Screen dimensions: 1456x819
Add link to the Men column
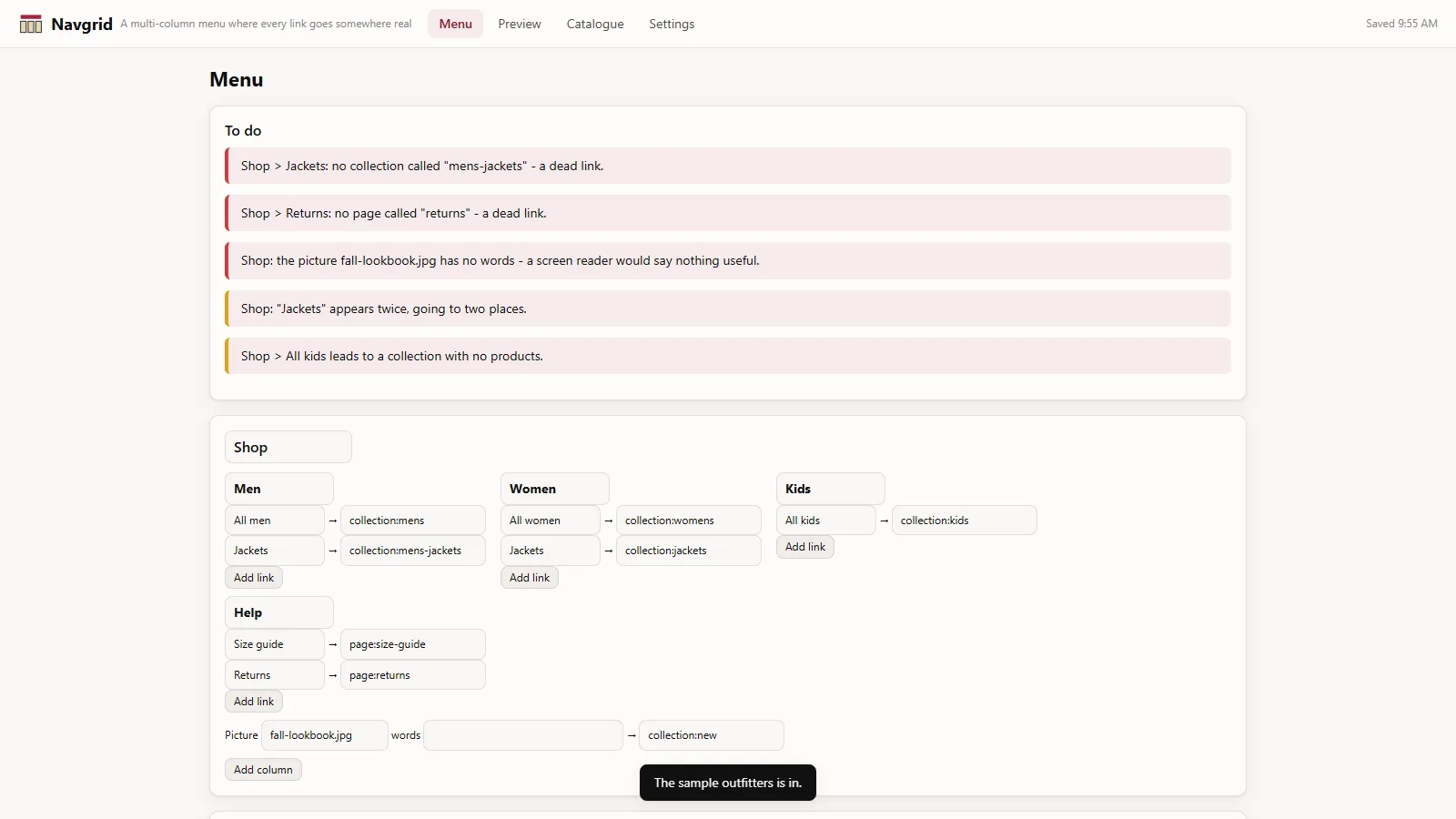coord(254,577)
